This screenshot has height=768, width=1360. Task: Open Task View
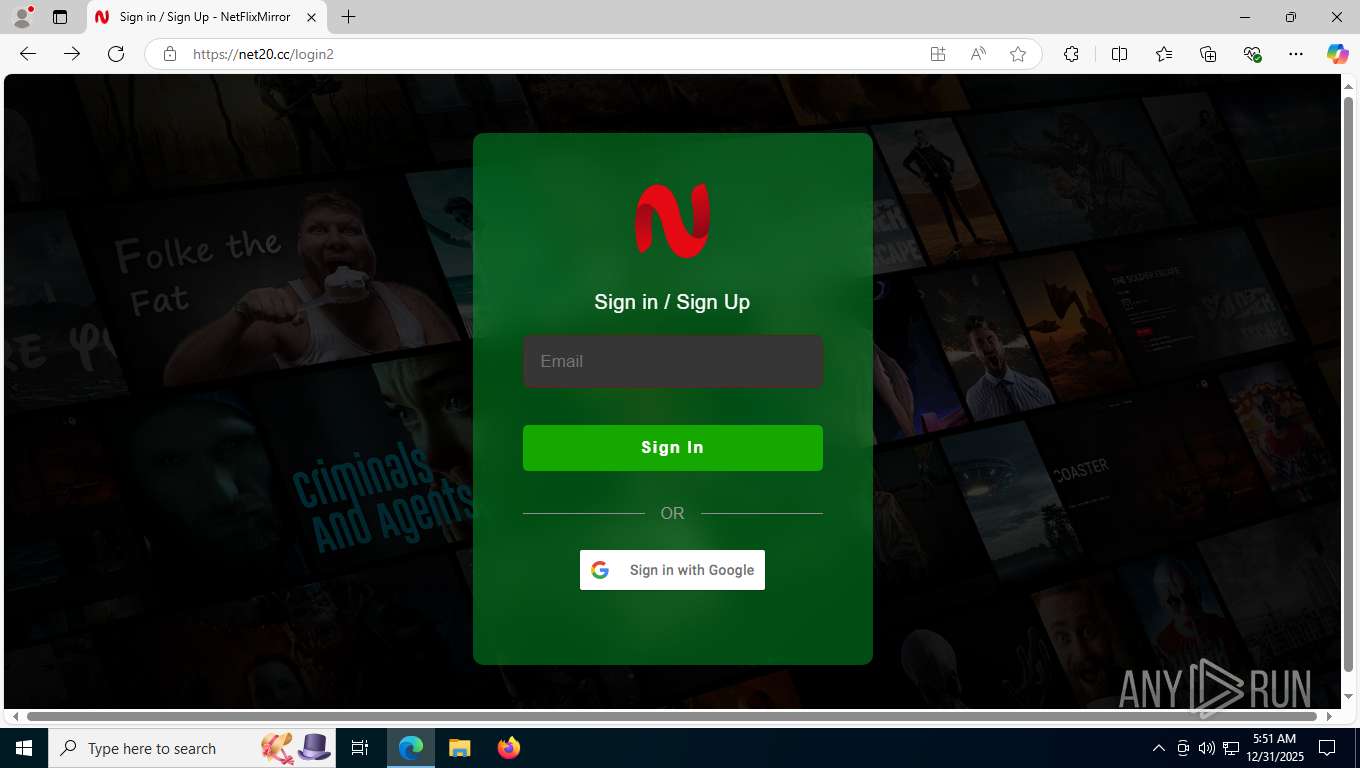pos(360,748)
